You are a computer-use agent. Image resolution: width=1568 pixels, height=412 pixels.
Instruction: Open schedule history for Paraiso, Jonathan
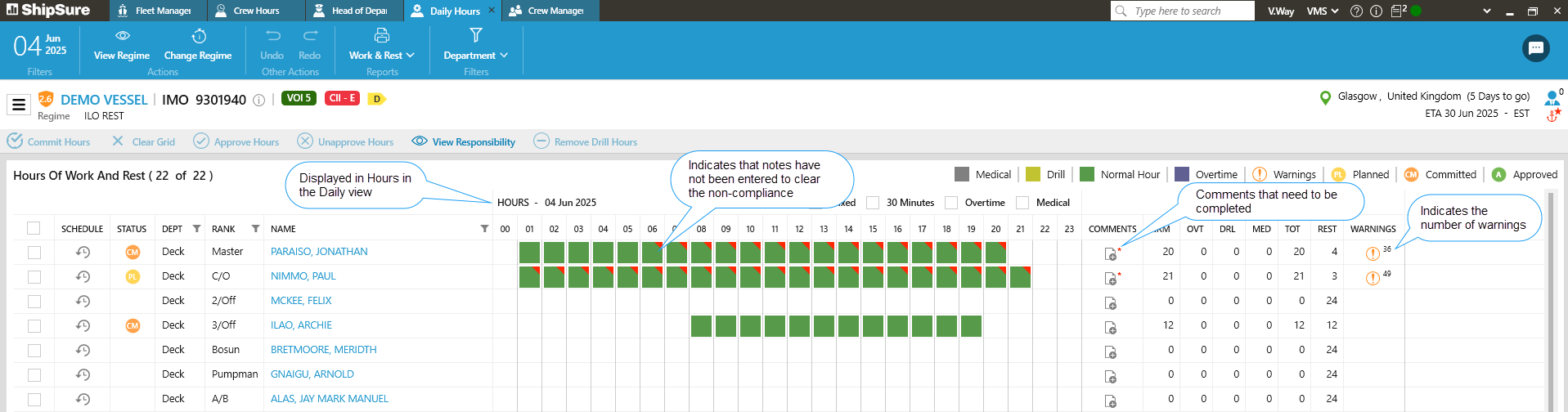pos(83,252)
